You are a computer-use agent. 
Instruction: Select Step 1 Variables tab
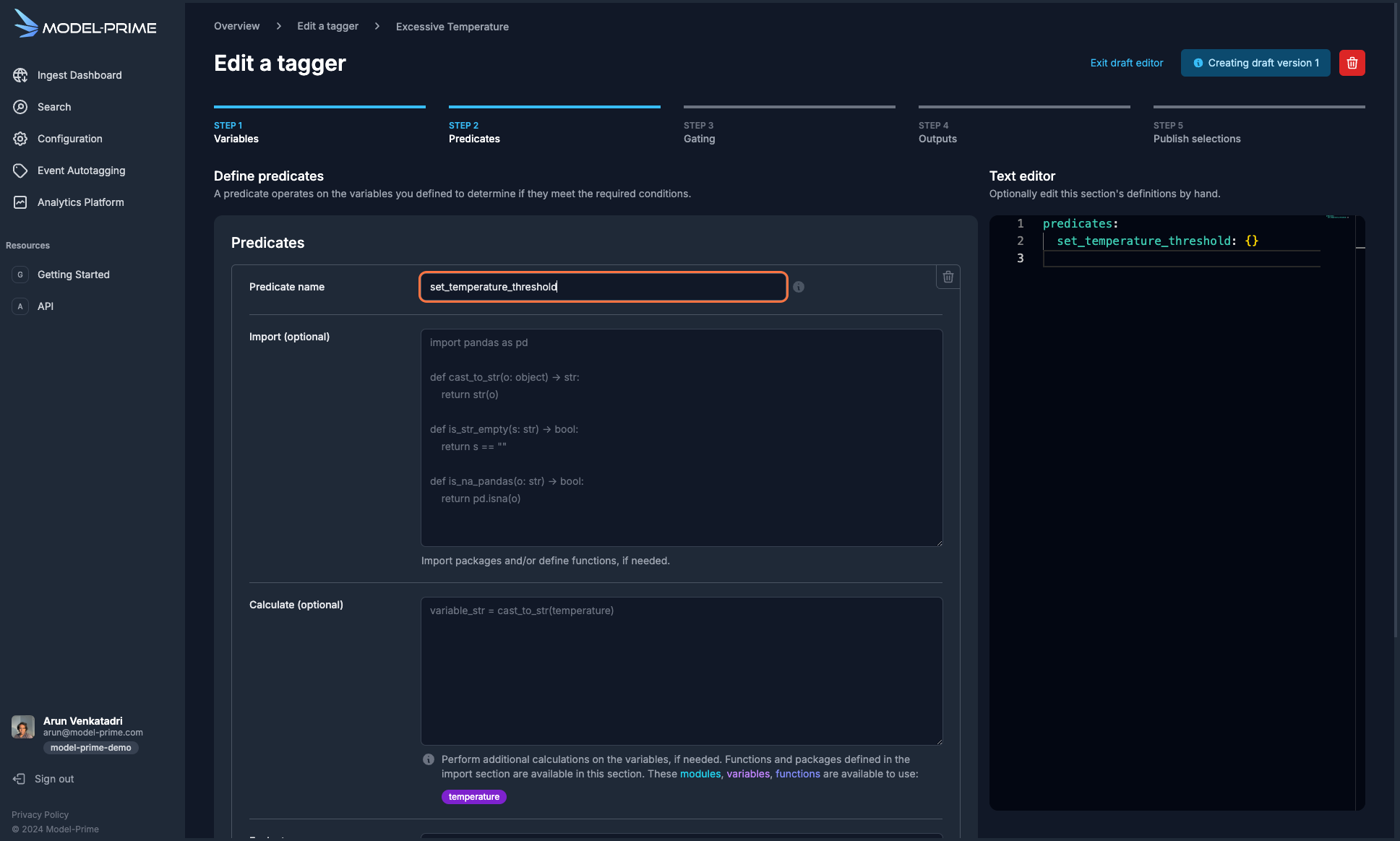click(319, 131)
